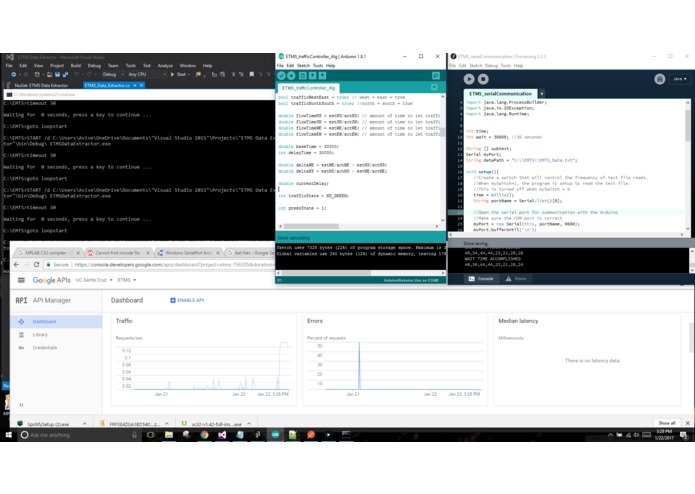The height and width of the screenshot is (494, 695).
Task: Open the Arduino Serial Monitor icon
Action: (x=436, y=76)
